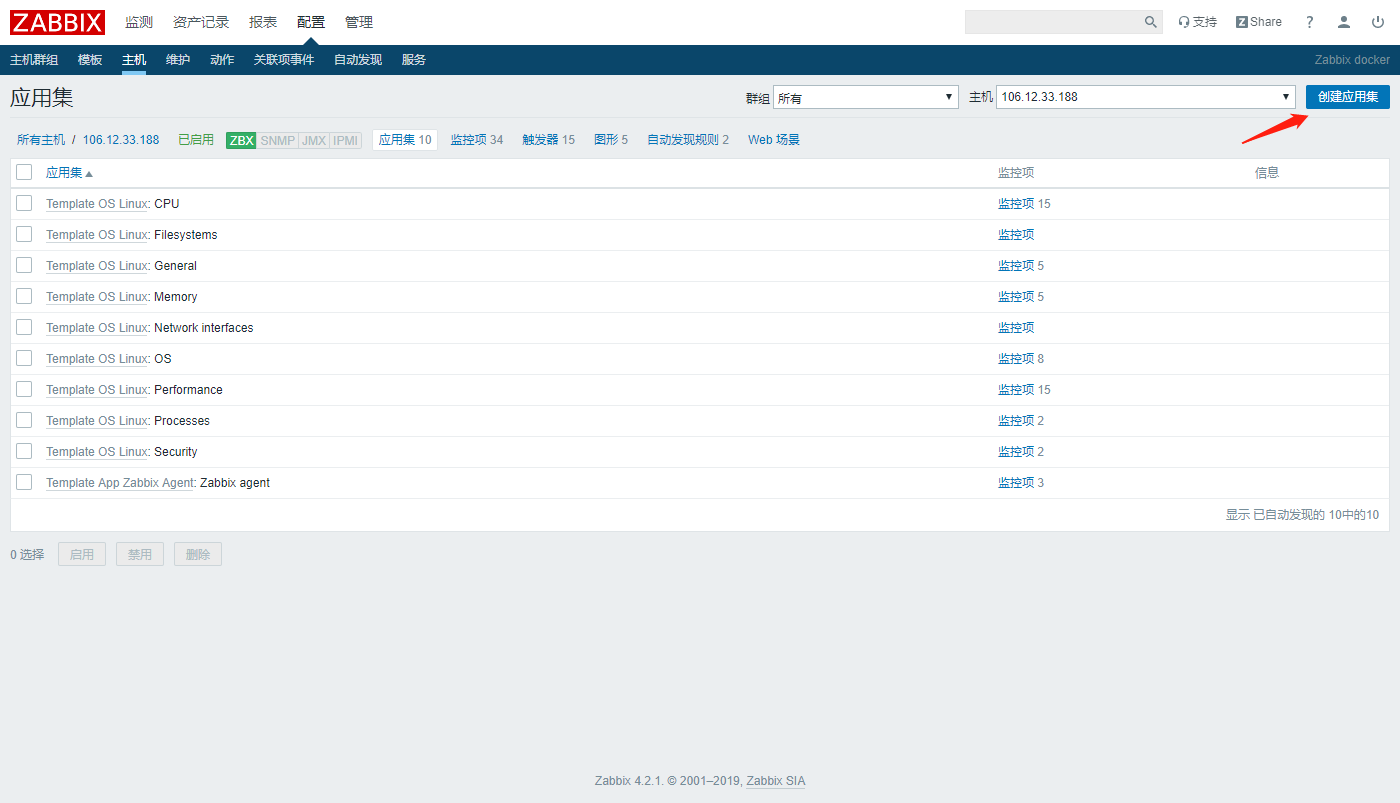Click the top search input field
This screenshot has width=1400, height=803.
pos(1052,22)
